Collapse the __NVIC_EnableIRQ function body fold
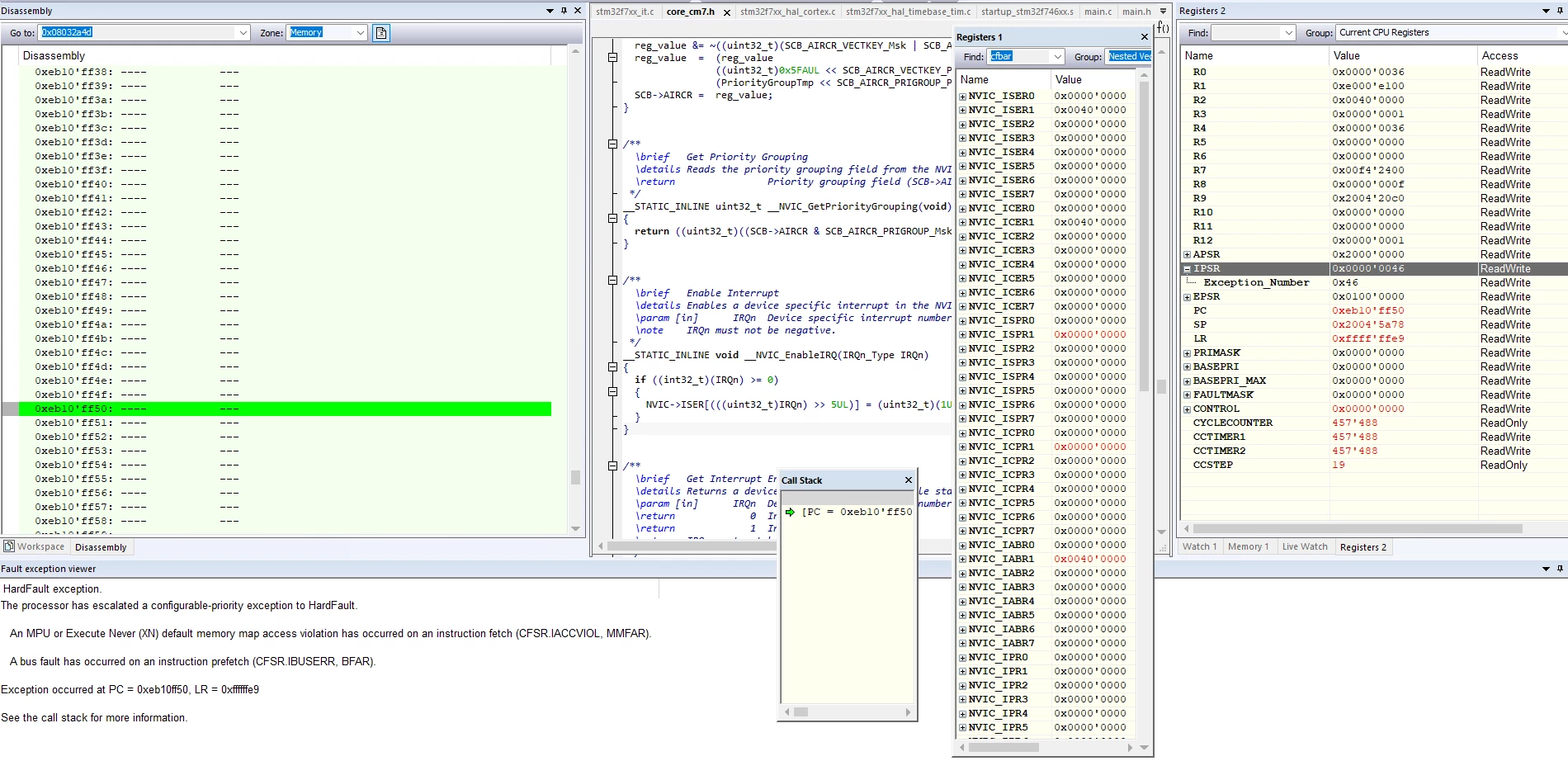The height and width of the screenshot is (761, 1568). point(612,367)
